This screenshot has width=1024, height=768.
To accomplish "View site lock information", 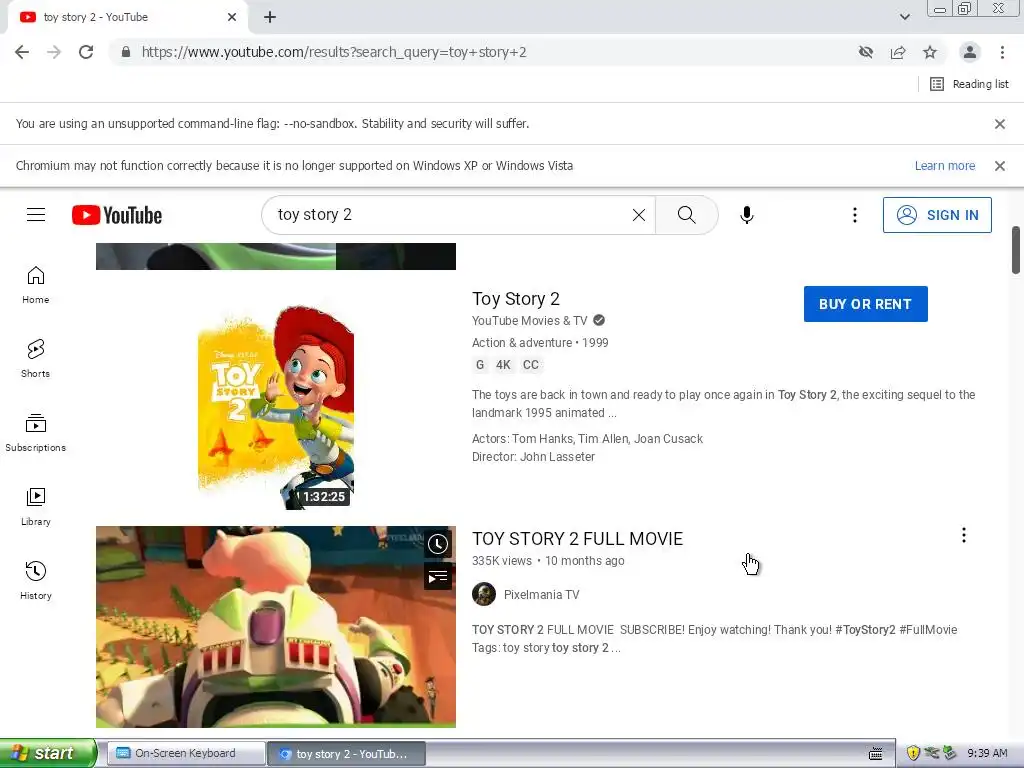I will click(x=126, y=52).
